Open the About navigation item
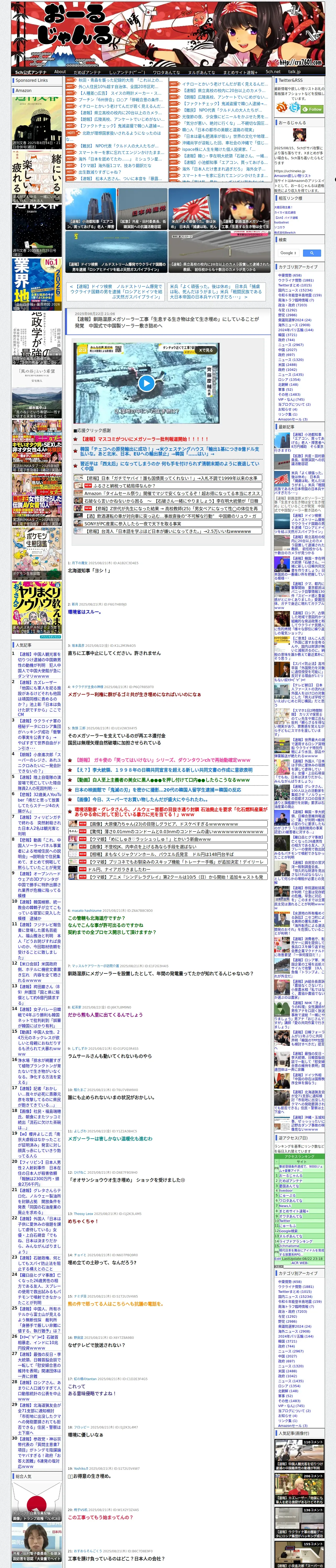 pyautogui.click(x=60, y=72)
